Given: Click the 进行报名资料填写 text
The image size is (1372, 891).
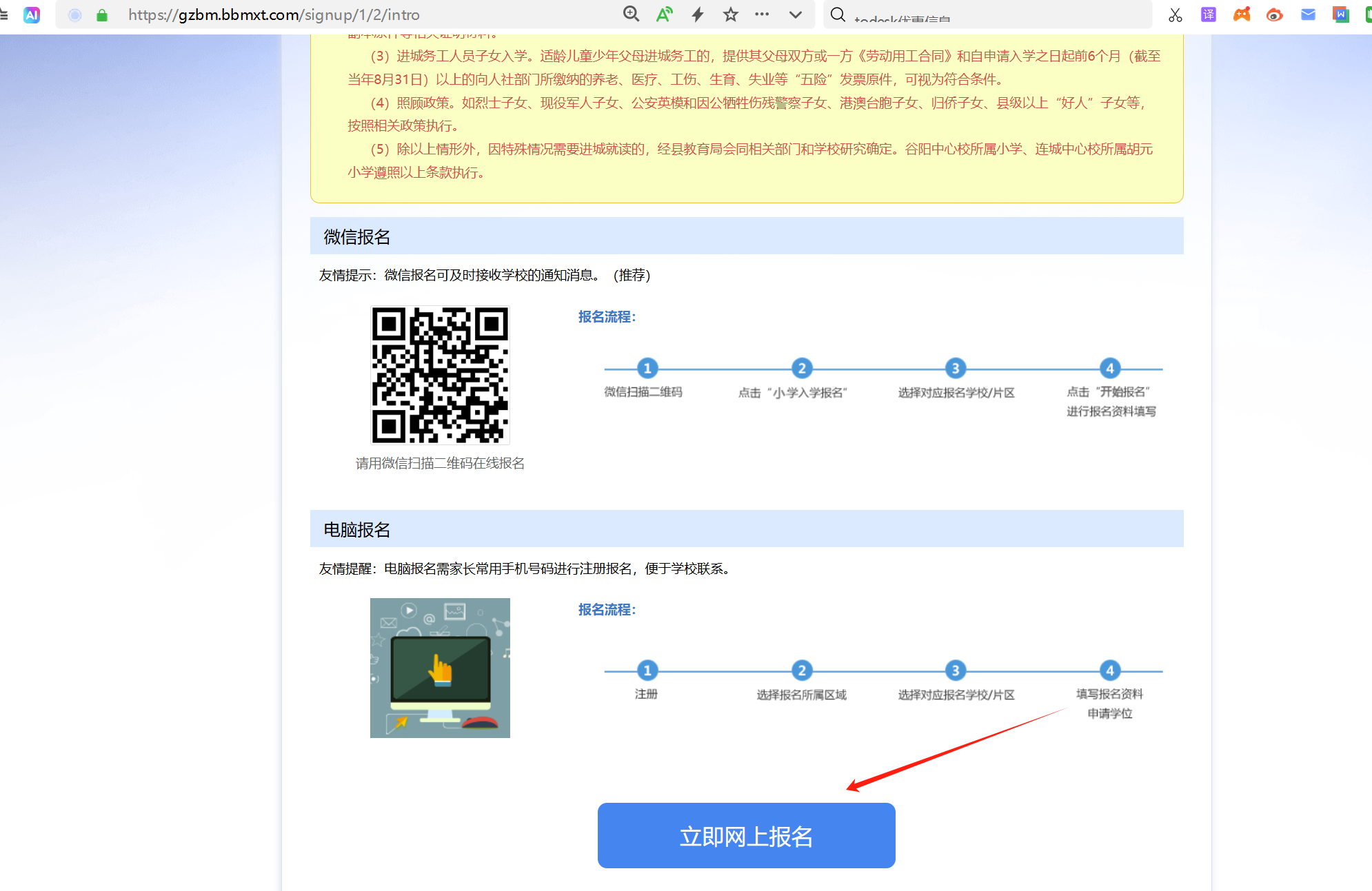Looking at the screenshot, I should (1111, 411).
